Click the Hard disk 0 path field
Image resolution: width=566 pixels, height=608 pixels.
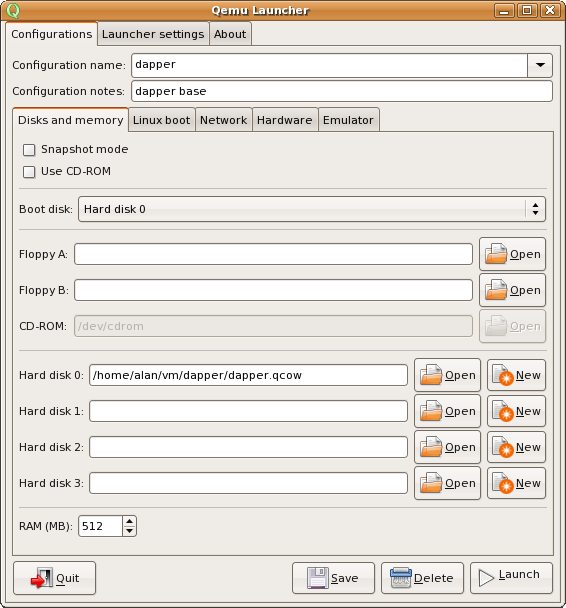coord(248,375)
